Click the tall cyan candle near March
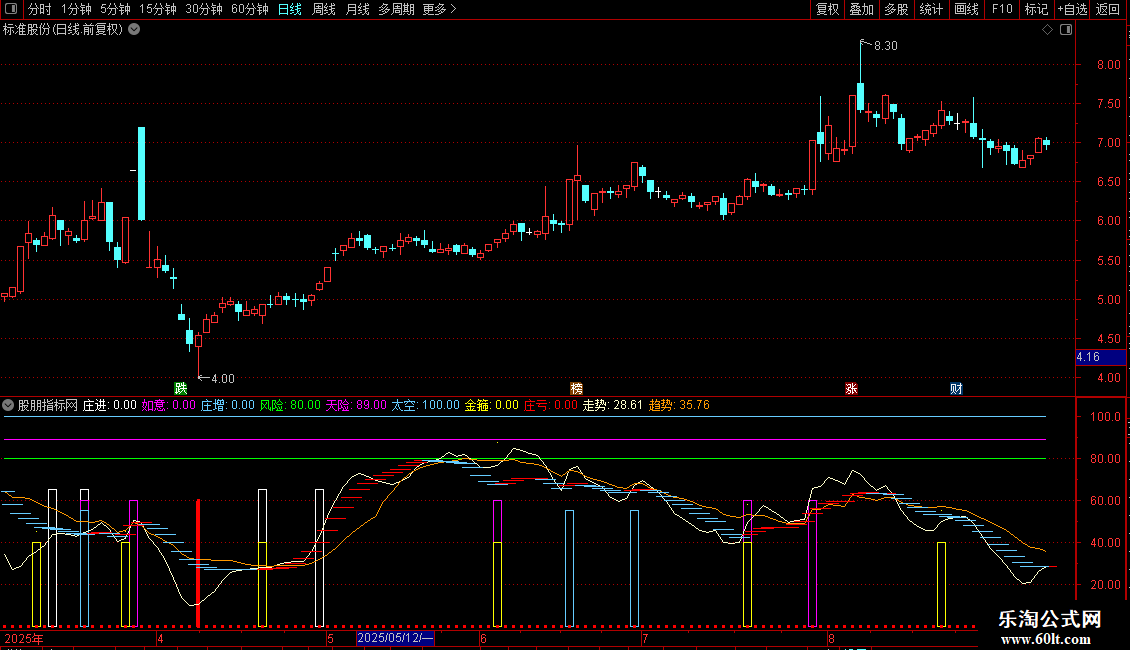This screenshot has height=650, width=1130. (141, 173)
